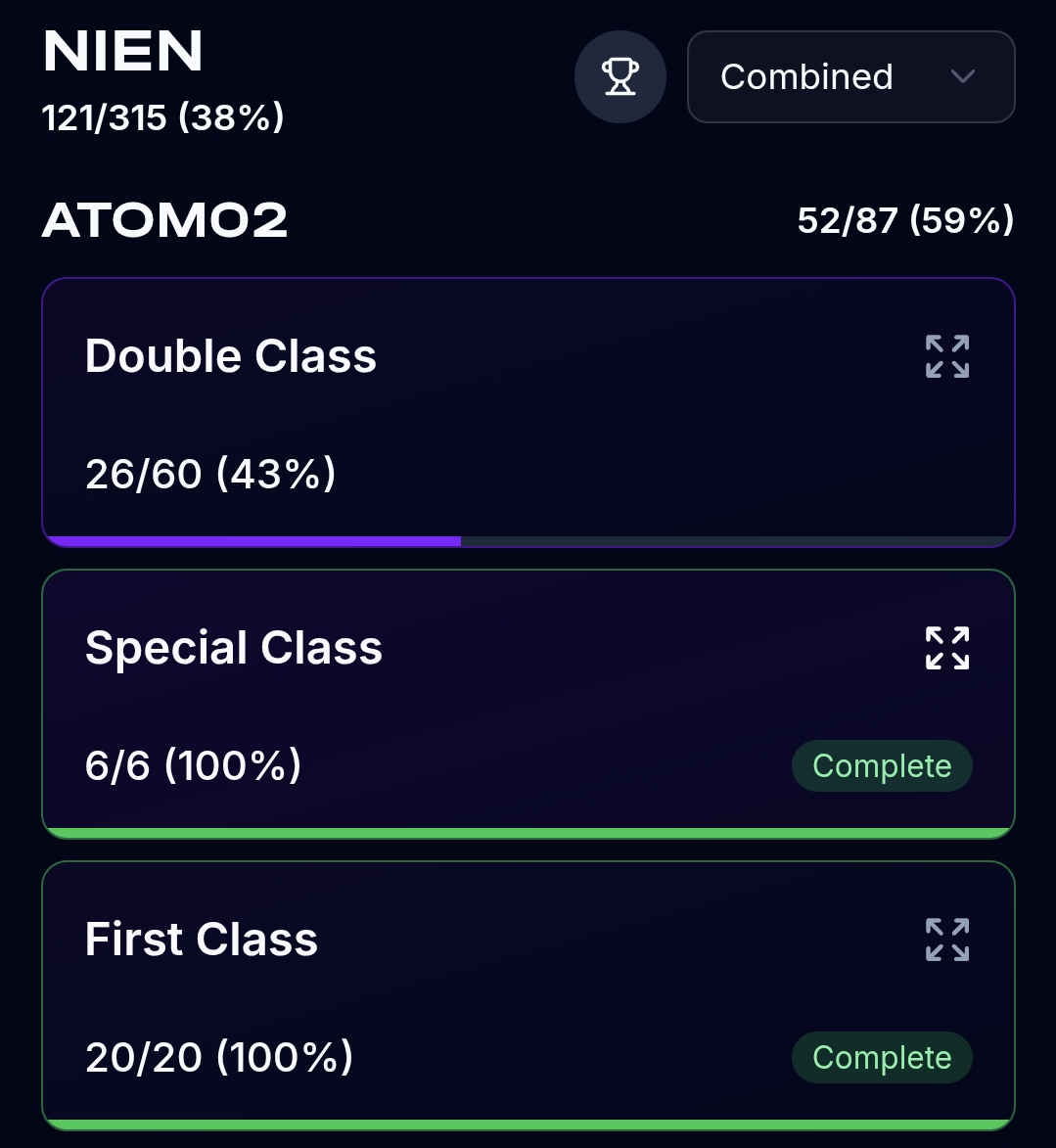Click the 26/60 (43%) progress text
The width and height of the screenshot is (1056, 1148).
point(210,475)
